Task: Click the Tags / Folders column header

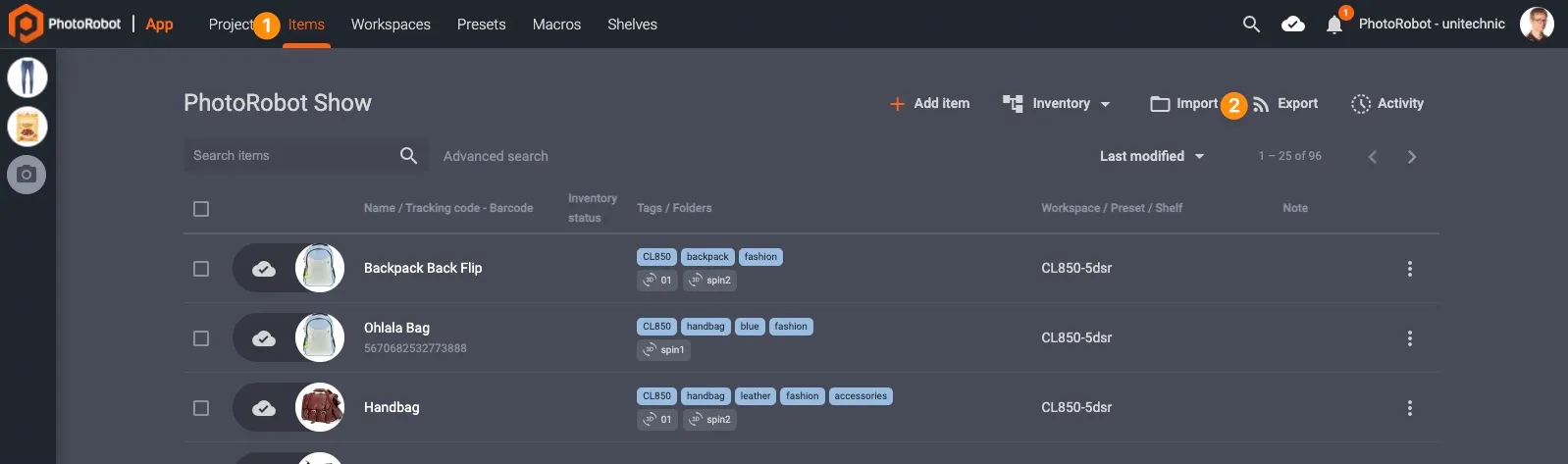Action: pyautogui.click(x=674, y=208)
